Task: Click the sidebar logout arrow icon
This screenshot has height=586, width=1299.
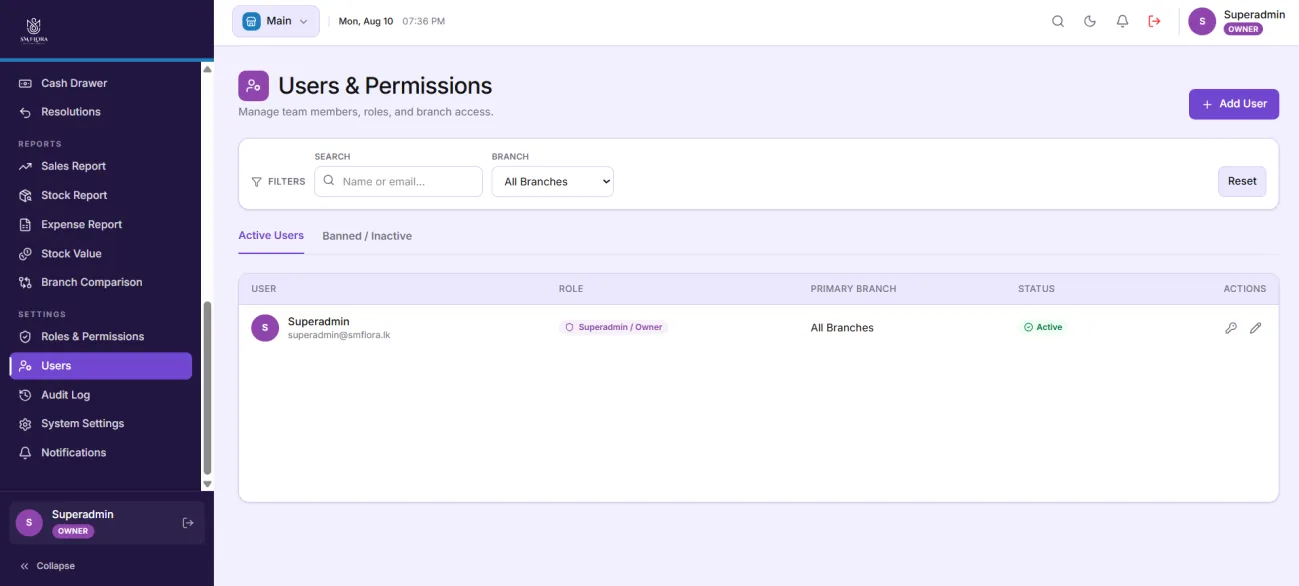Action: (x=187, y=523)
